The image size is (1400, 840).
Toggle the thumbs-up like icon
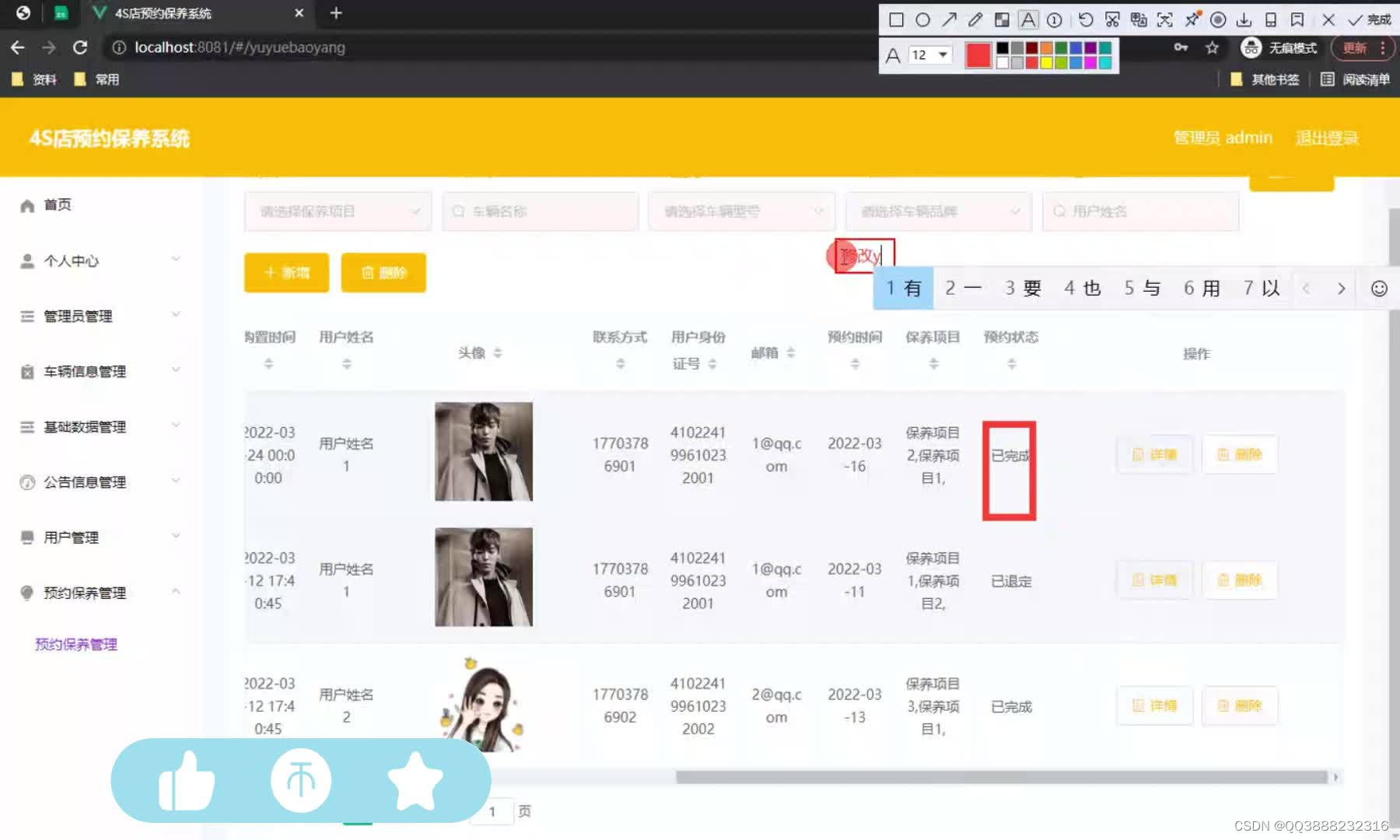point(187,780)
